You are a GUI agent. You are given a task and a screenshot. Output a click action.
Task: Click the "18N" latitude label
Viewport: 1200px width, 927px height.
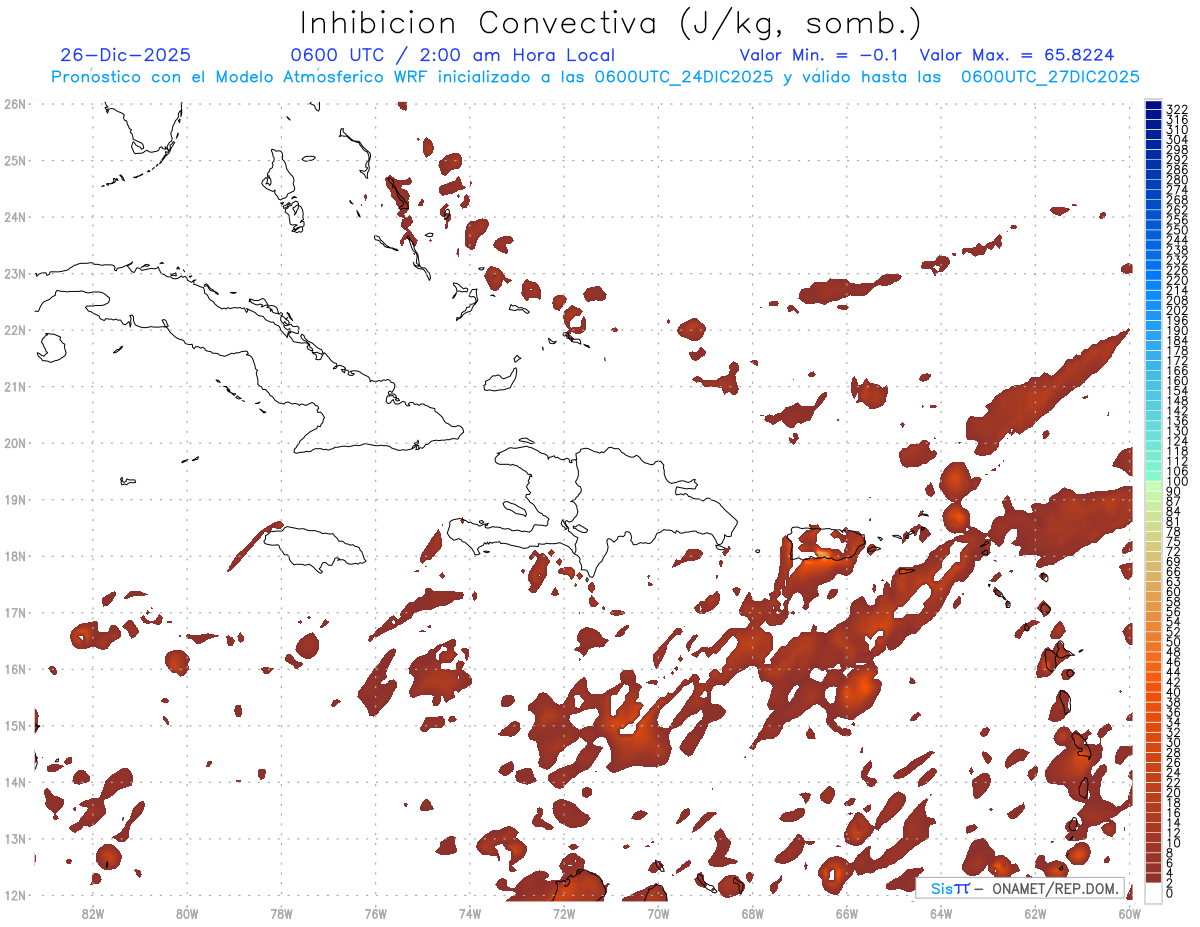pos(15,555)
